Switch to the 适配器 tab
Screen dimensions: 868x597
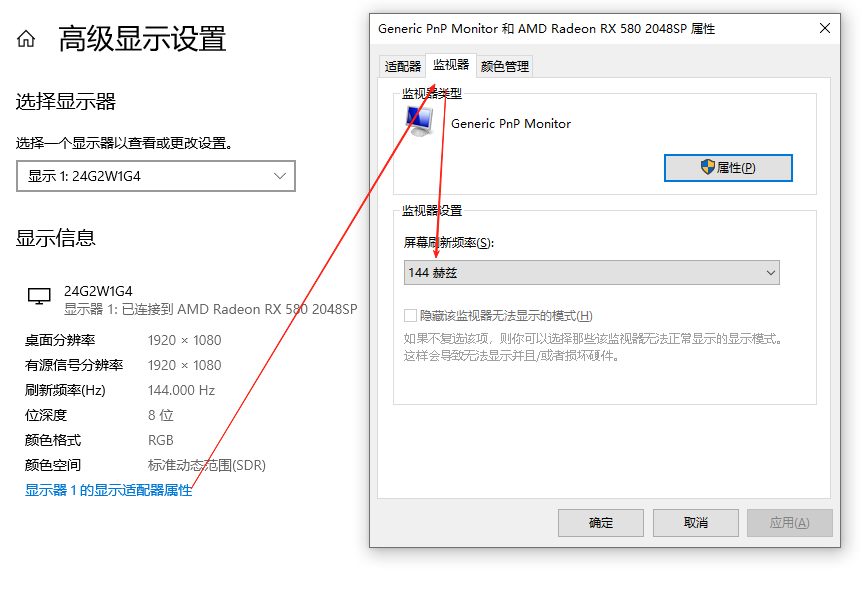pos(402,66)
